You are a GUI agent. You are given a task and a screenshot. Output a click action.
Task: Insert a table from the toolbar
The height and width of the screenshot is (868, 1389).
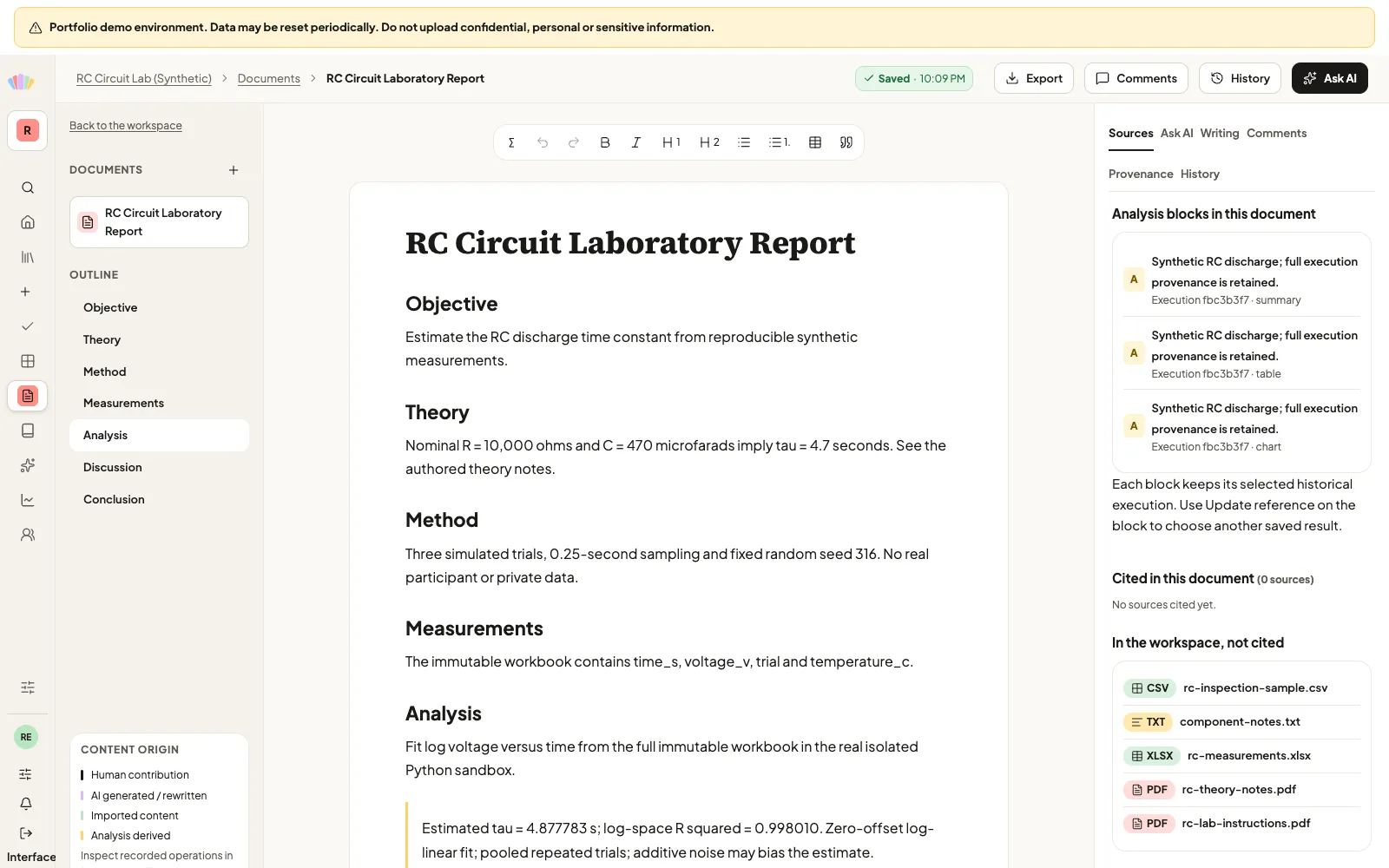pyautogui.click(x=815, y=142)
